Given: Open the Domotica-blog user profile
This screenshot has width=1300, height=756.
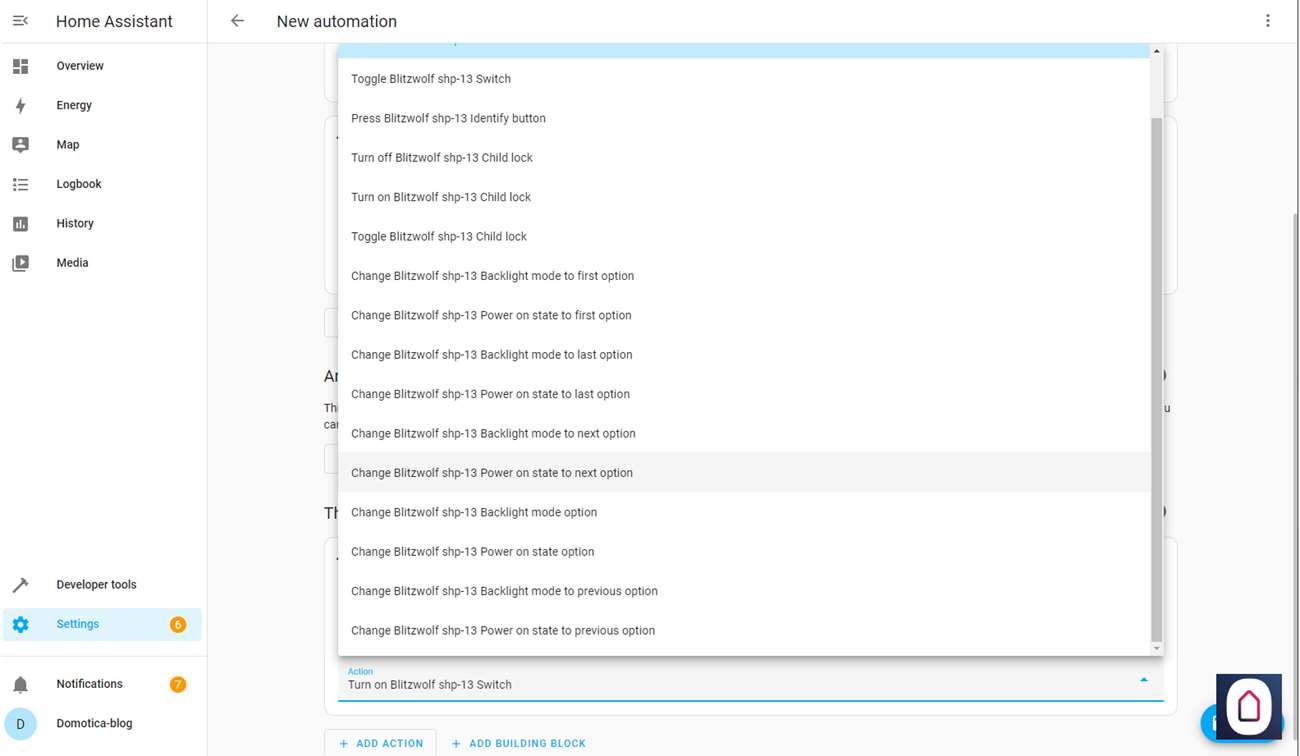Looking at the screenshot, I should 94,723.
